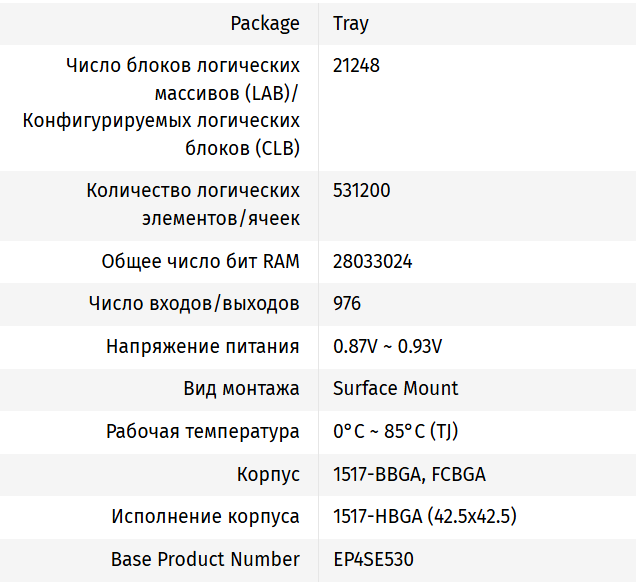Click the LAB/CLB logic blocks label
This screenshot has width=636, height=584.
(182, 107)
